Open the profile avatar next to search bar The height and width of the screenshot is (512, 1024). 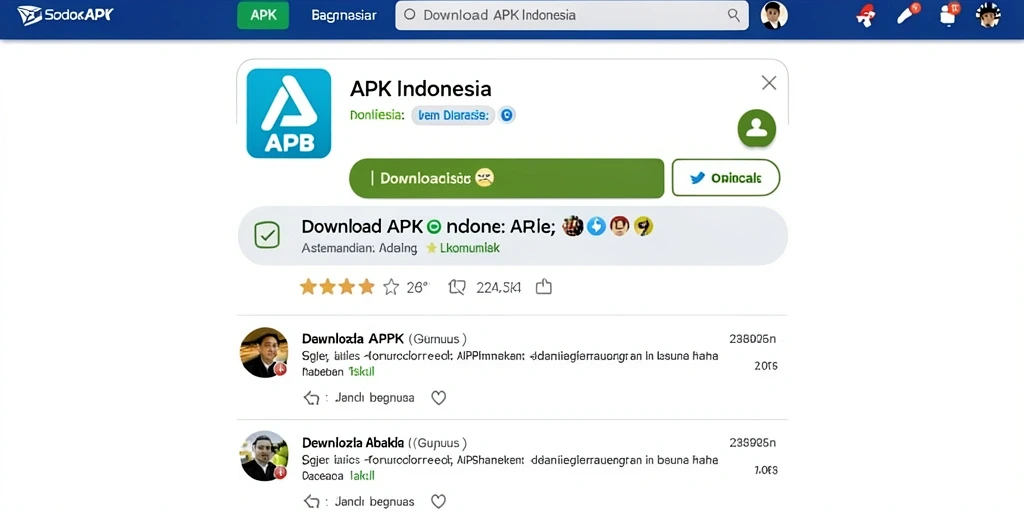[x=774, y=15]
